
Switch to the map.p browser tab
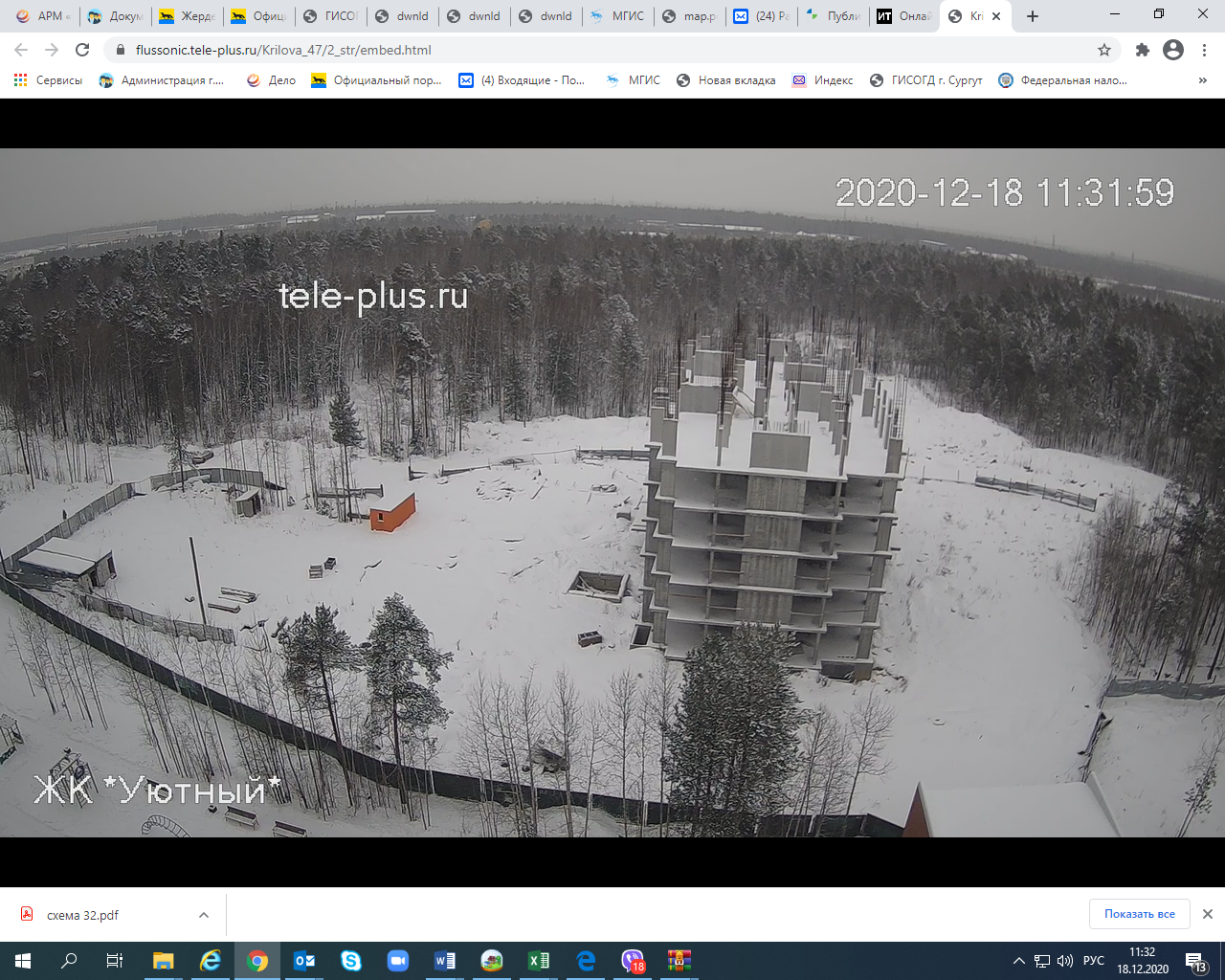click(689, 16)
